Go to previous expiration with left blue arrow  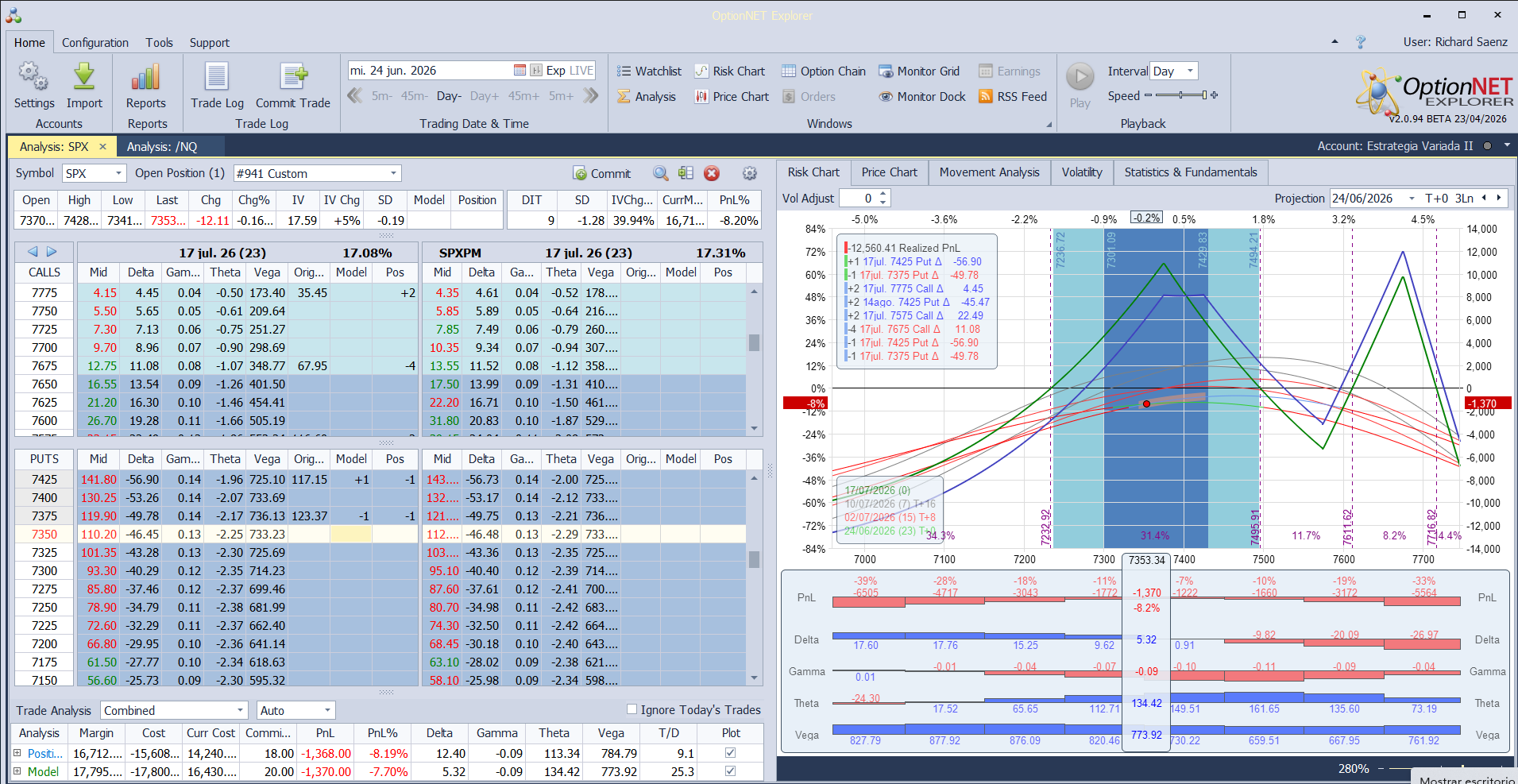[33, 252]
